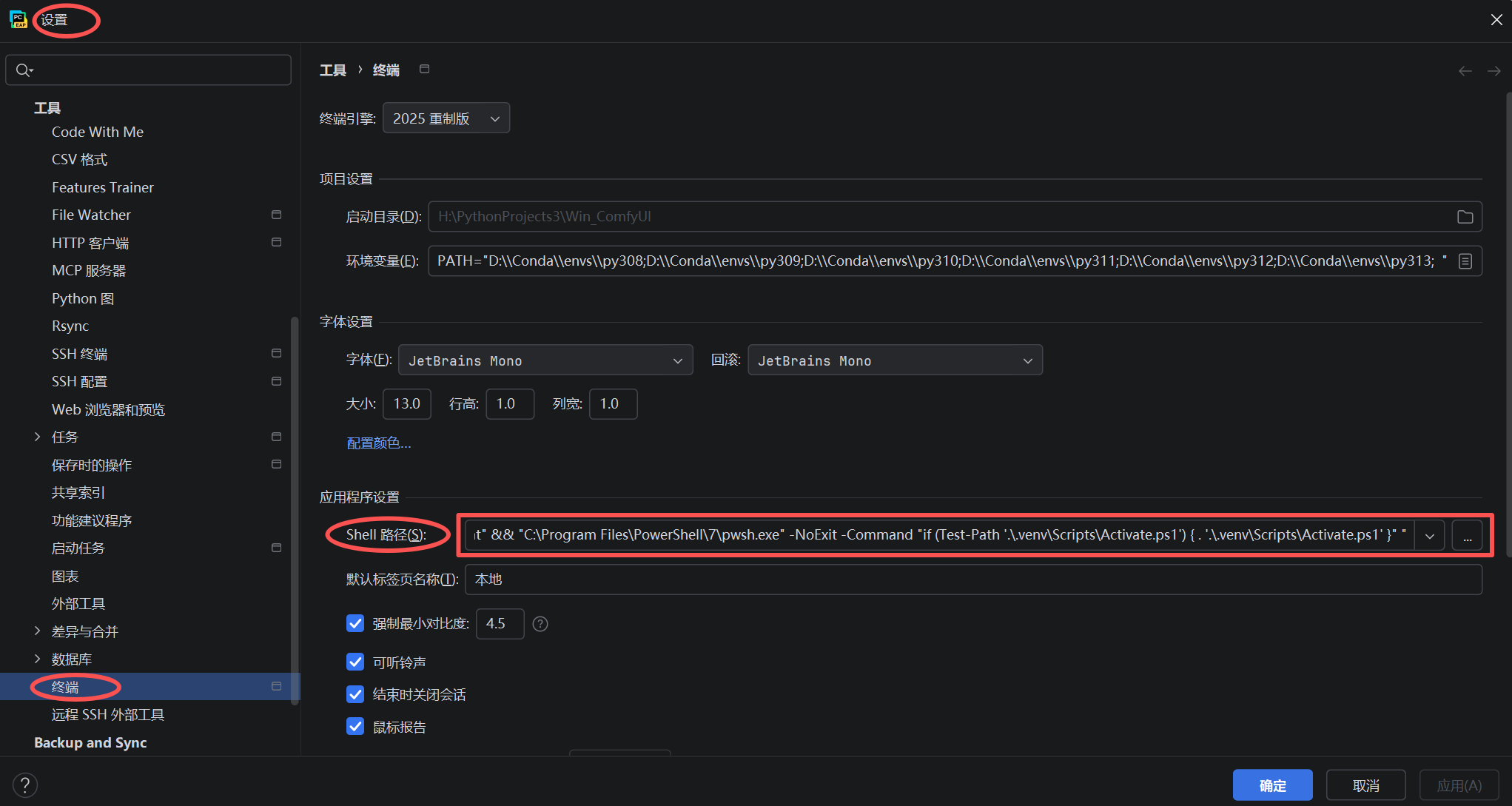The width and height of the screenshot is (1512, 806).
Task: Disable close session when it ends checkbox
Action: pyautogui.click(x=355, y=694)
